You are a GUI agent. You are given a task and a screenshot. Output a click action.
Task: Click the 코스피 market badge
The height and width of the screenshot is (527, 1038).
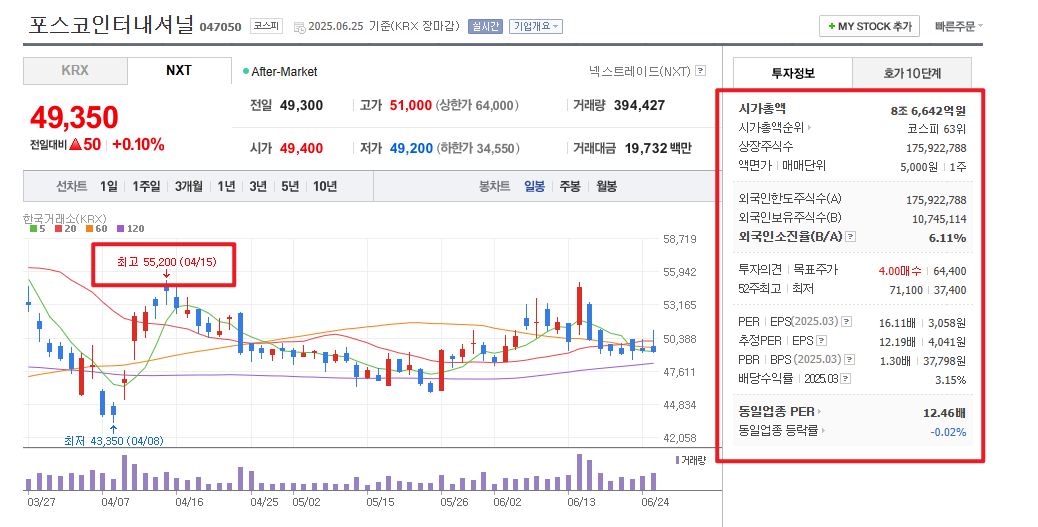[266, 26]
